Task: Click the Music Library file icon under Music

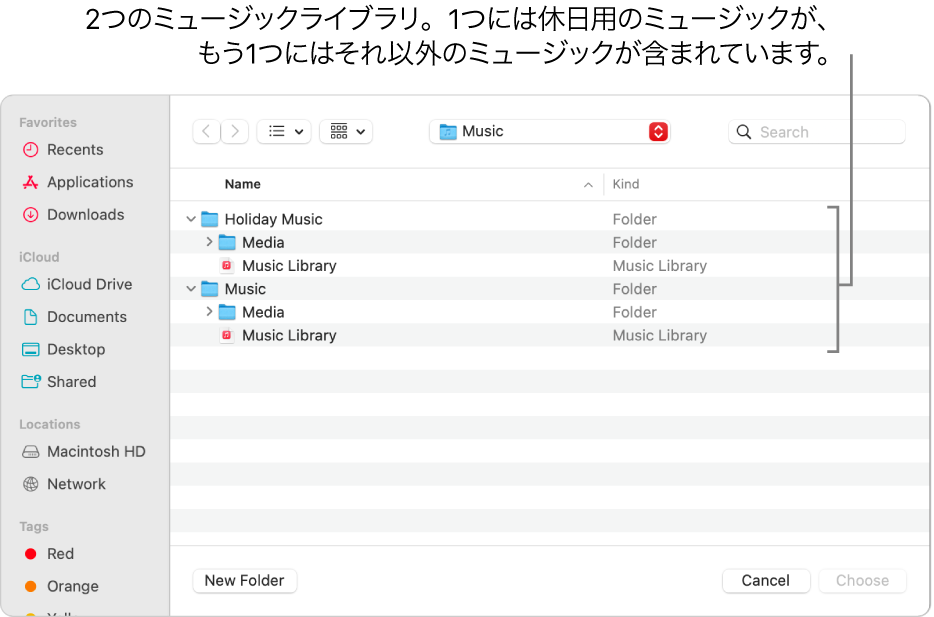Action: (x=226, y=335)
